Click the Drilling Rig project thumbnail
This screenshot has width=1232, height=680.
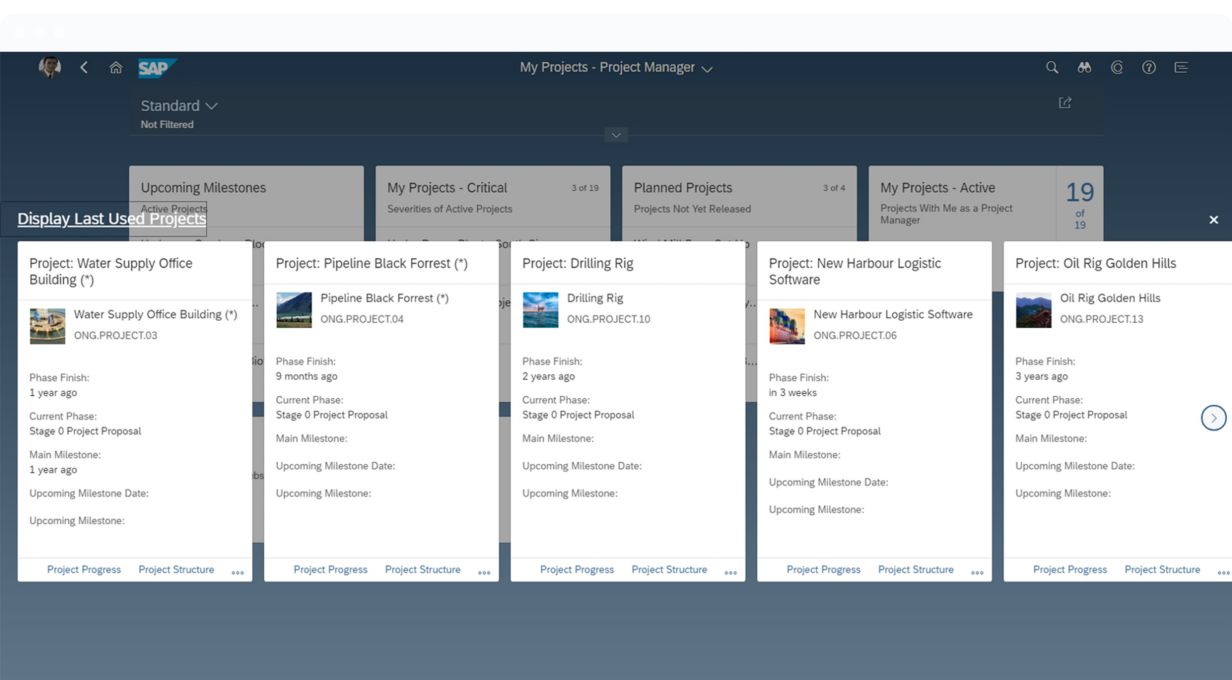pos(541,309)
